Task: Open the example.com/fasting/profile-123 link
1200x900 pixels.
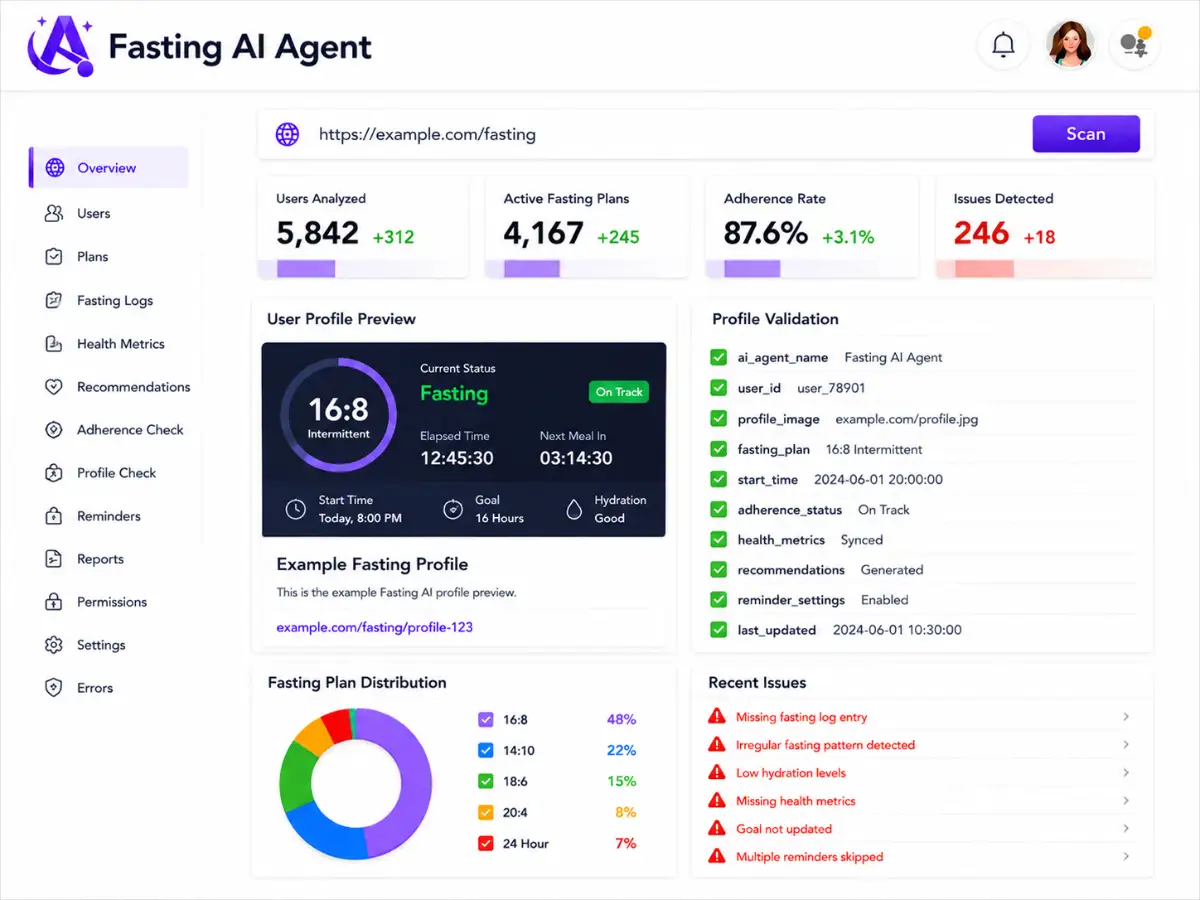Action: pyautogui.click(x=375, y=627)
